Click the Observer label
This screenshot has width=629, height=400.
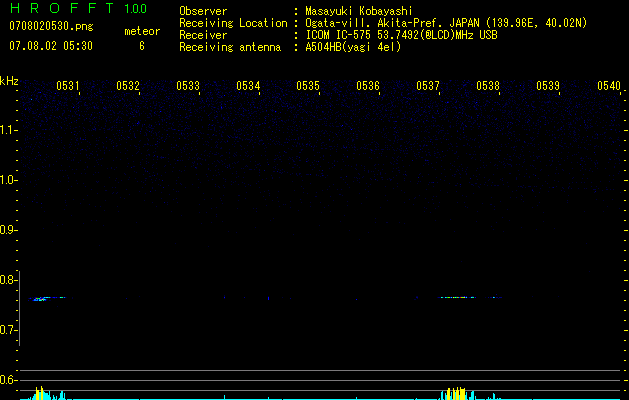(203, 11)
